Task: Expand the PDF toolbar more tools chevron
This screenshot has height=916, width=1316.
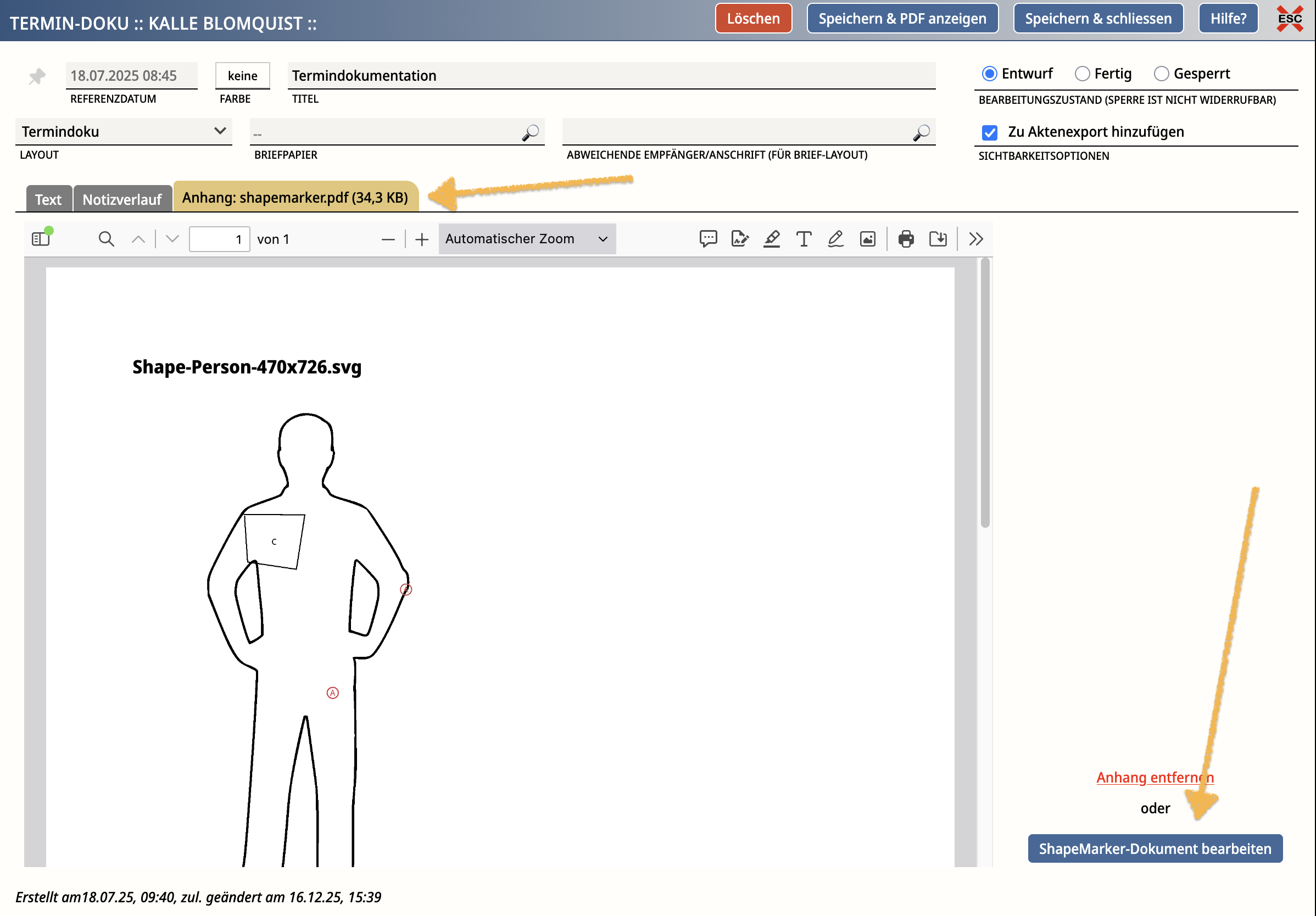Action: click(975, 238)
